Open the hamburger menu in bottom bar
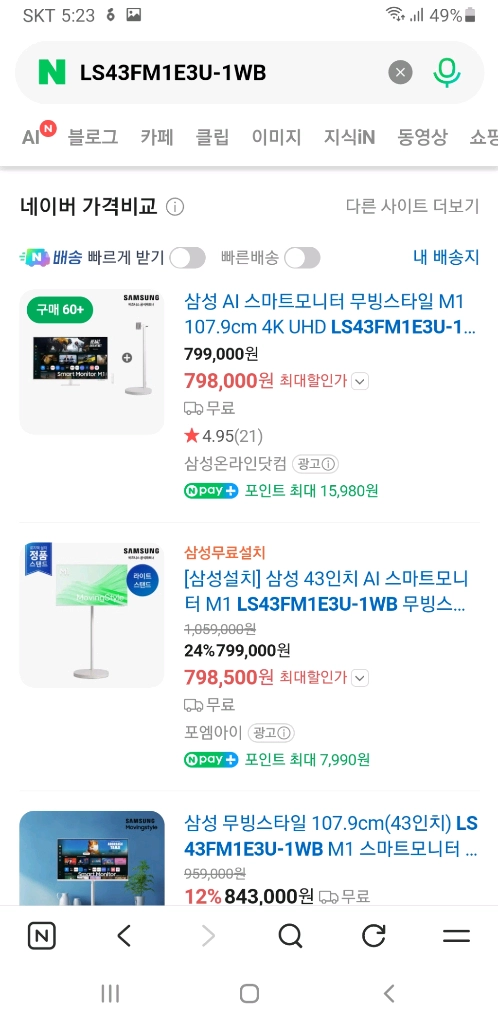The height and width of the screenshot is (1024, 498). click(456, 936)
